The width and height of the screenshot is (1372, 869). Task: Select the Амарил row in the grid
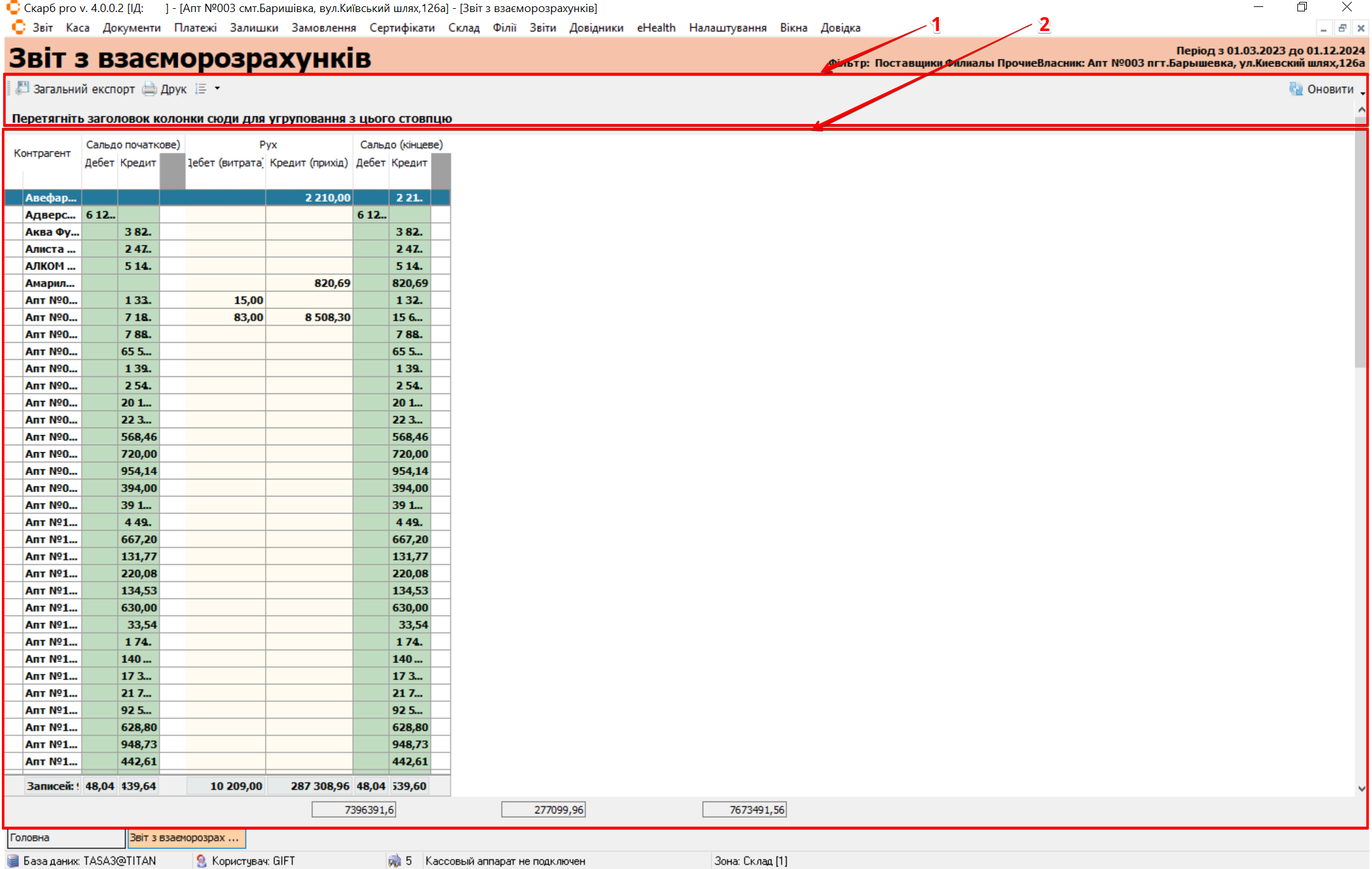[51, 283]
